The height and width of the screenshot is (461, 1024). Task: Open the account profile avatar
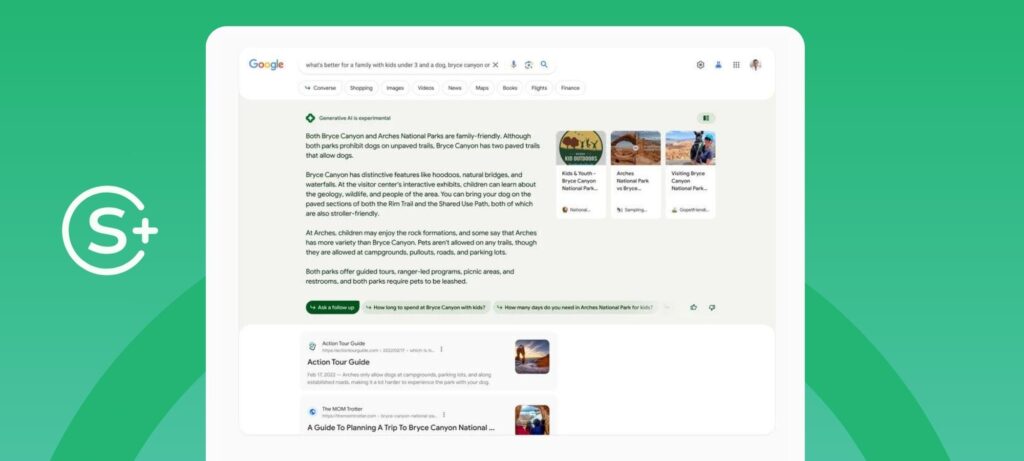pos(756,65)
